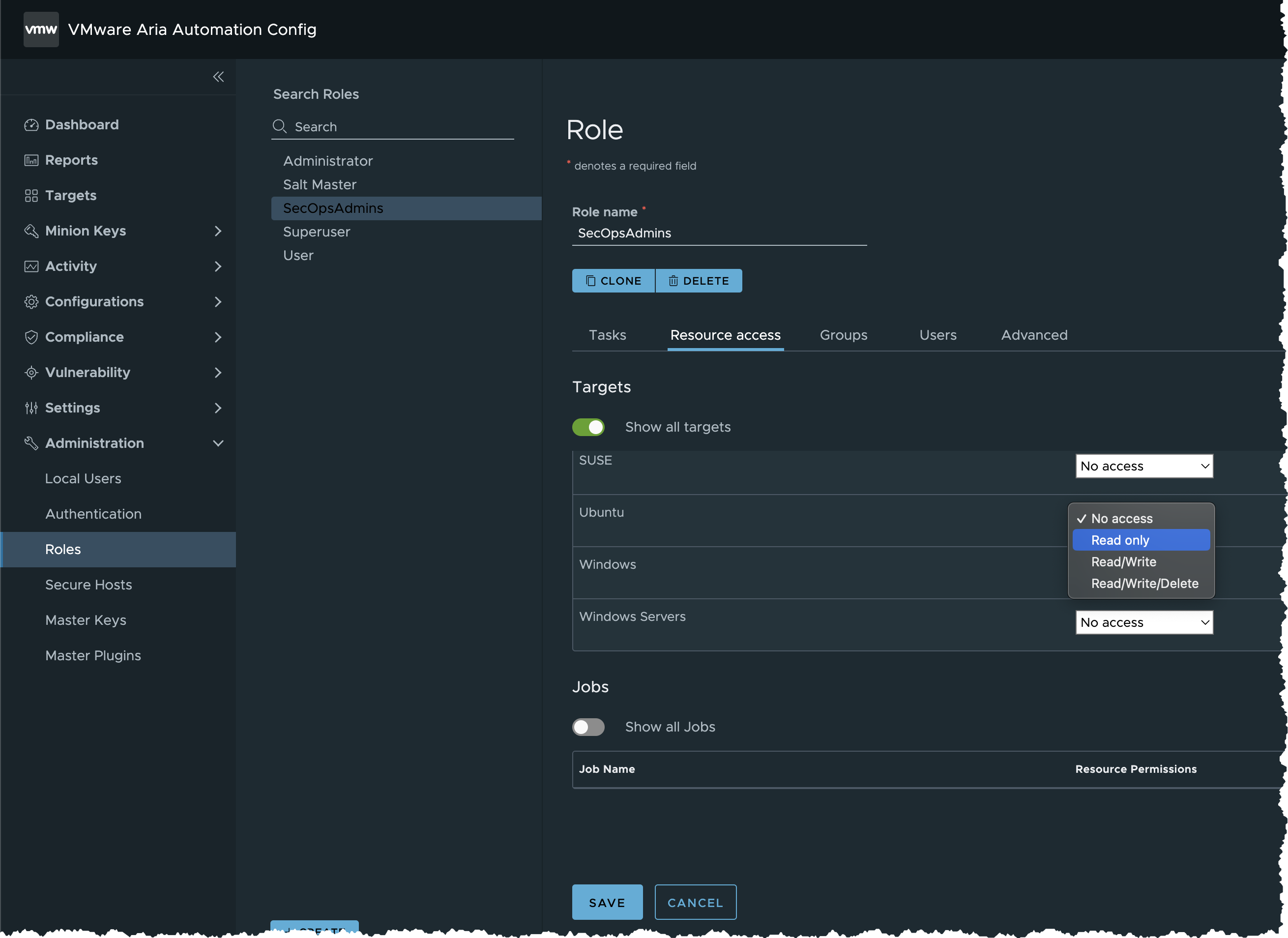The width and height of the screenshot is (1288, 938).
Task: Choose No access in Ubuntu dropdown
Action: [1141, 518]
